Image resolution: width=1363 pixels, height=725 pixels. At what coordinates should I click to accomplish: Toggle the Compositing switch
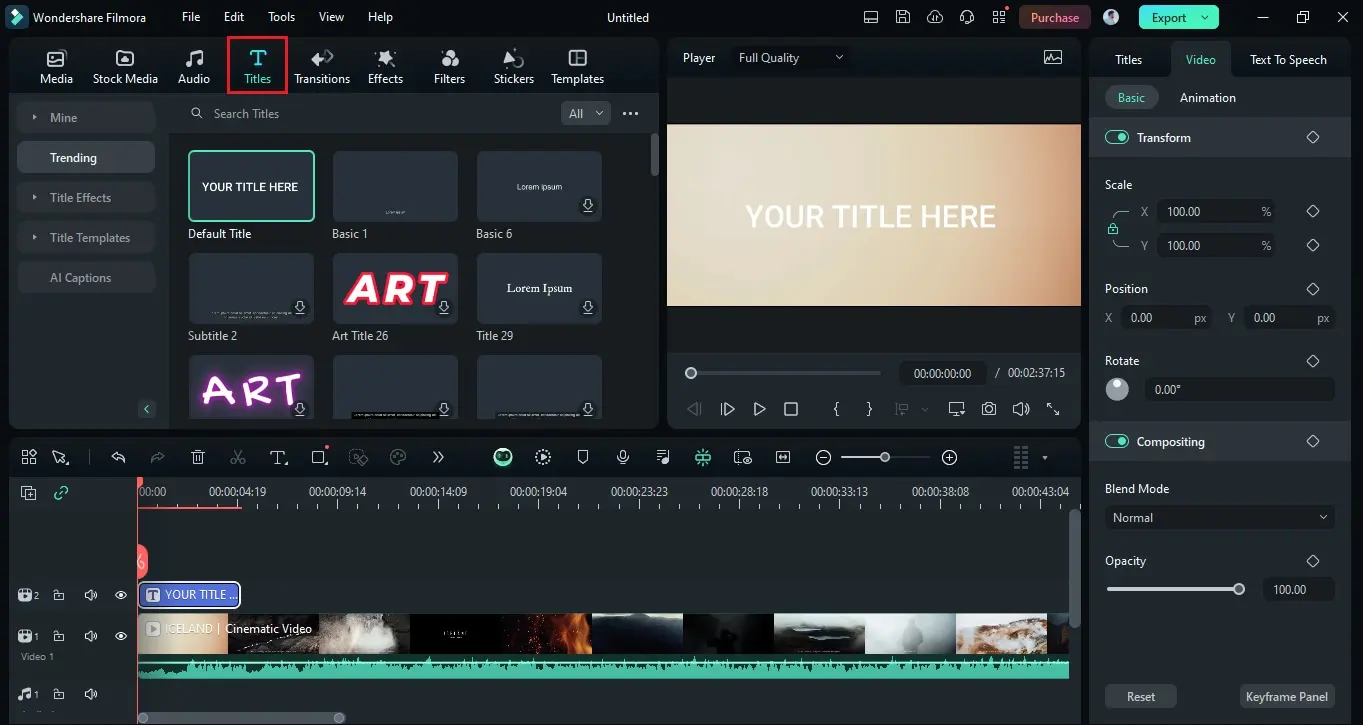coord(1117,441)
